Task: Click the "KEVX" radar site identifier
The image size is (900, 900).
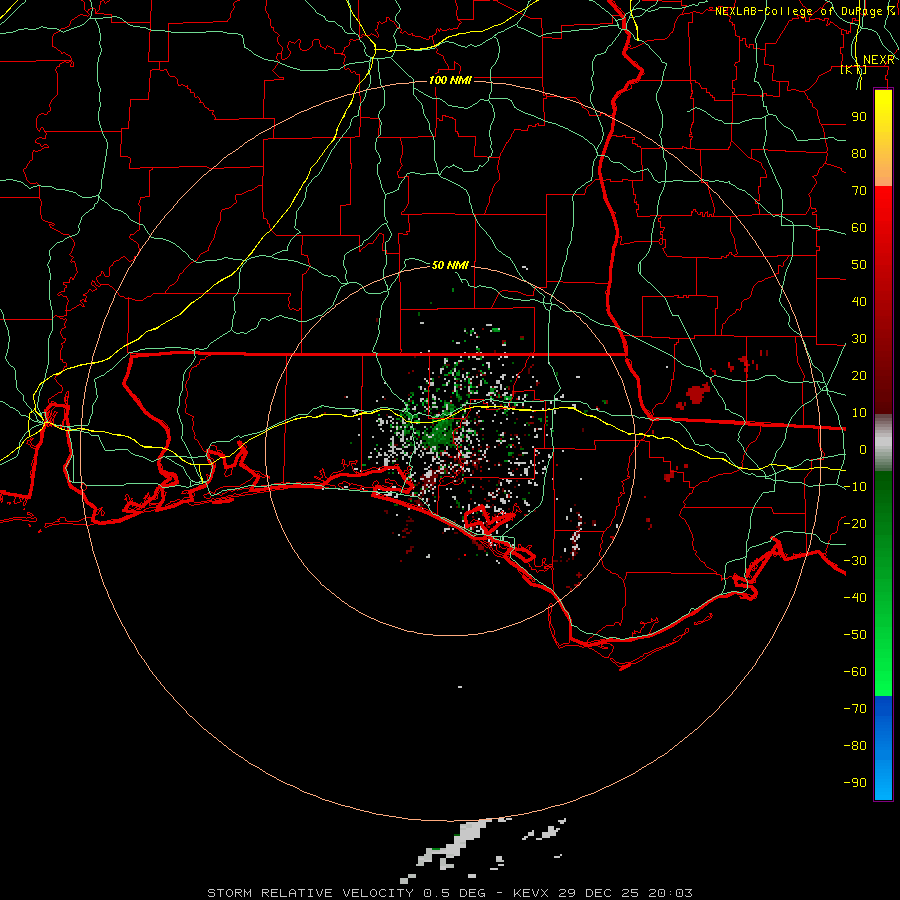Action: coord(531,893)
